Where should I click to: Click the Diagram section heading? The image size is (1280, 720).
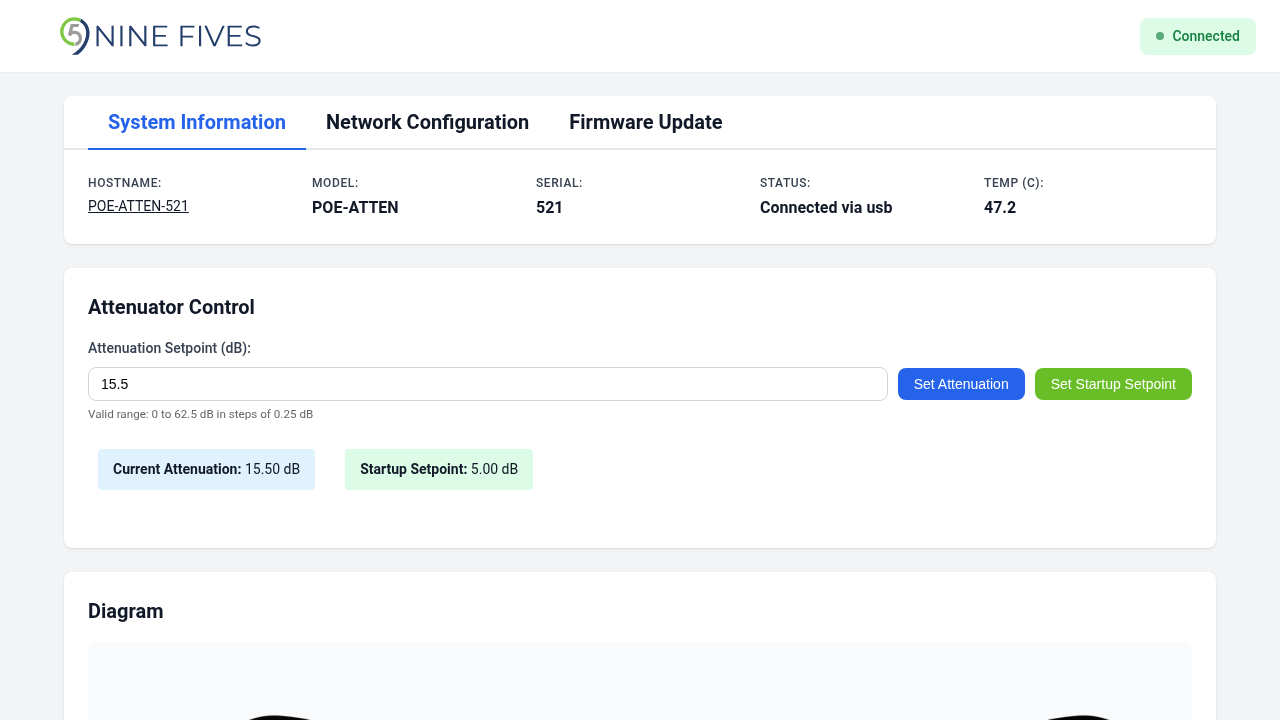point(125,611)
